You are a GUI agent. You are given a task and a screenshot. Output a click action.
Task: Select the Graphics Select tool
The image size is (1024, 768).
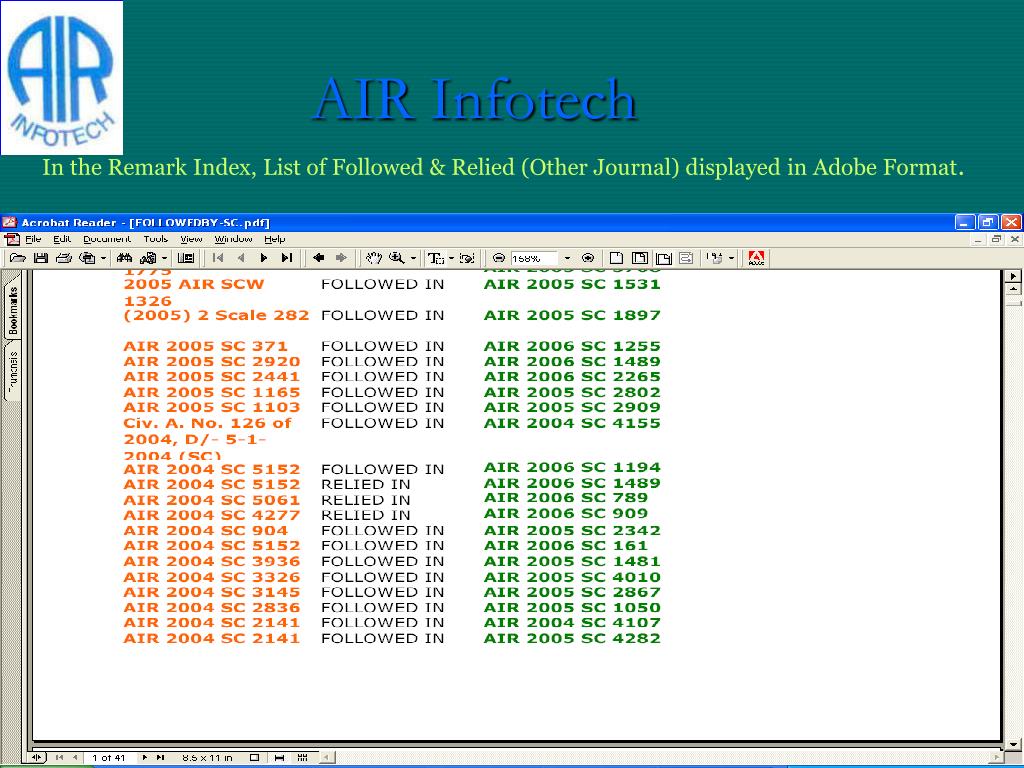point(467,258)
